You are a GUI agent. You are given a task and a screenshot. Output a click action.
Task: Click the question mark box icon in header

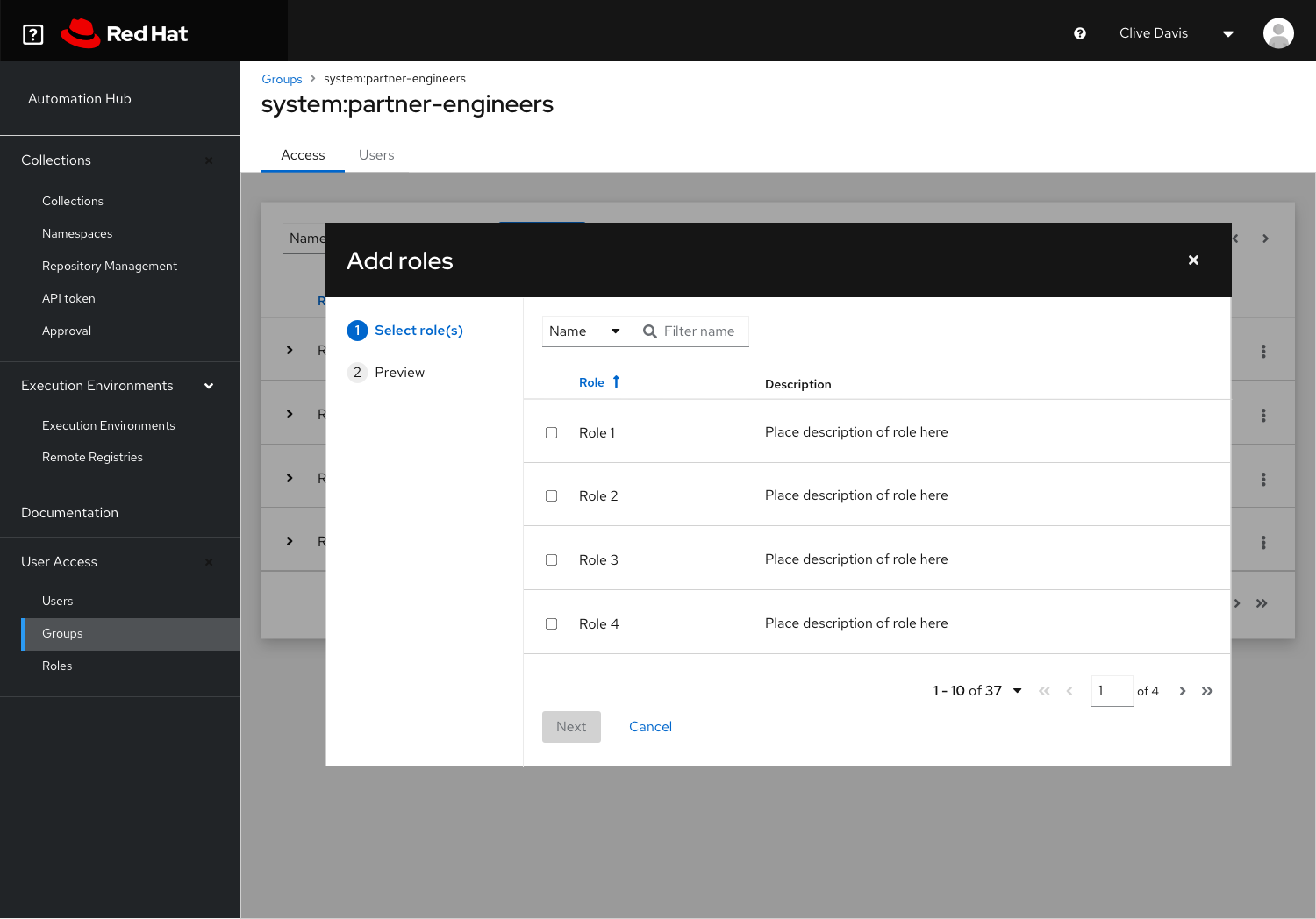point(33,34)
